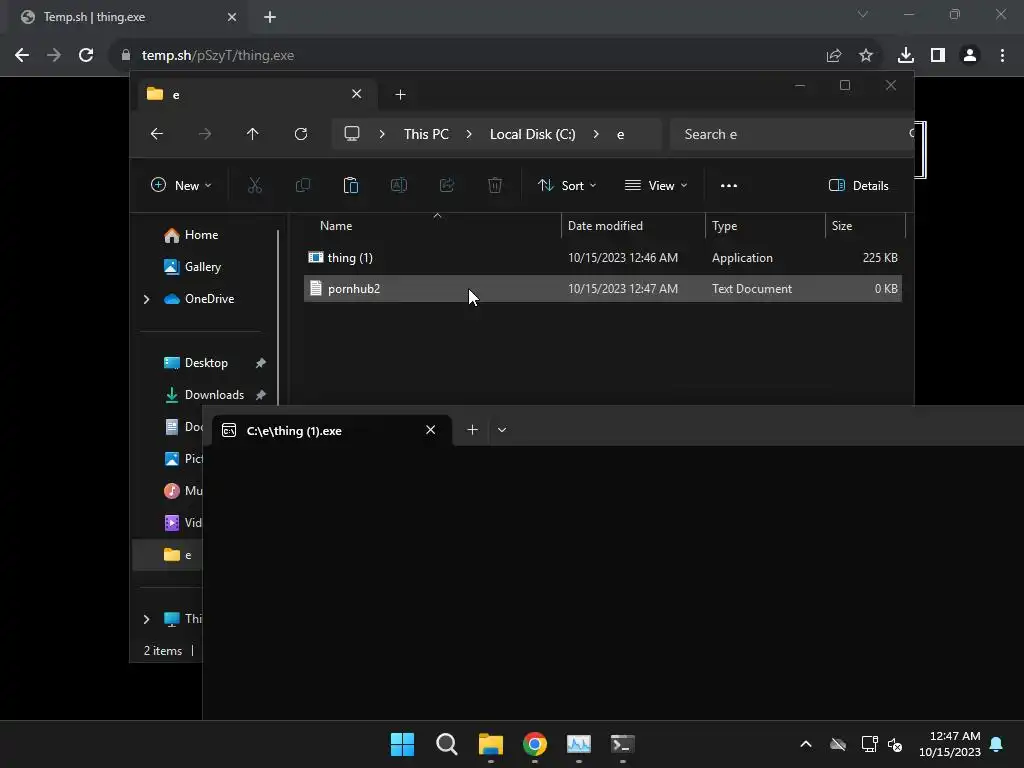Expand chevron after This PC in breadcrumb

pos(469,134)
